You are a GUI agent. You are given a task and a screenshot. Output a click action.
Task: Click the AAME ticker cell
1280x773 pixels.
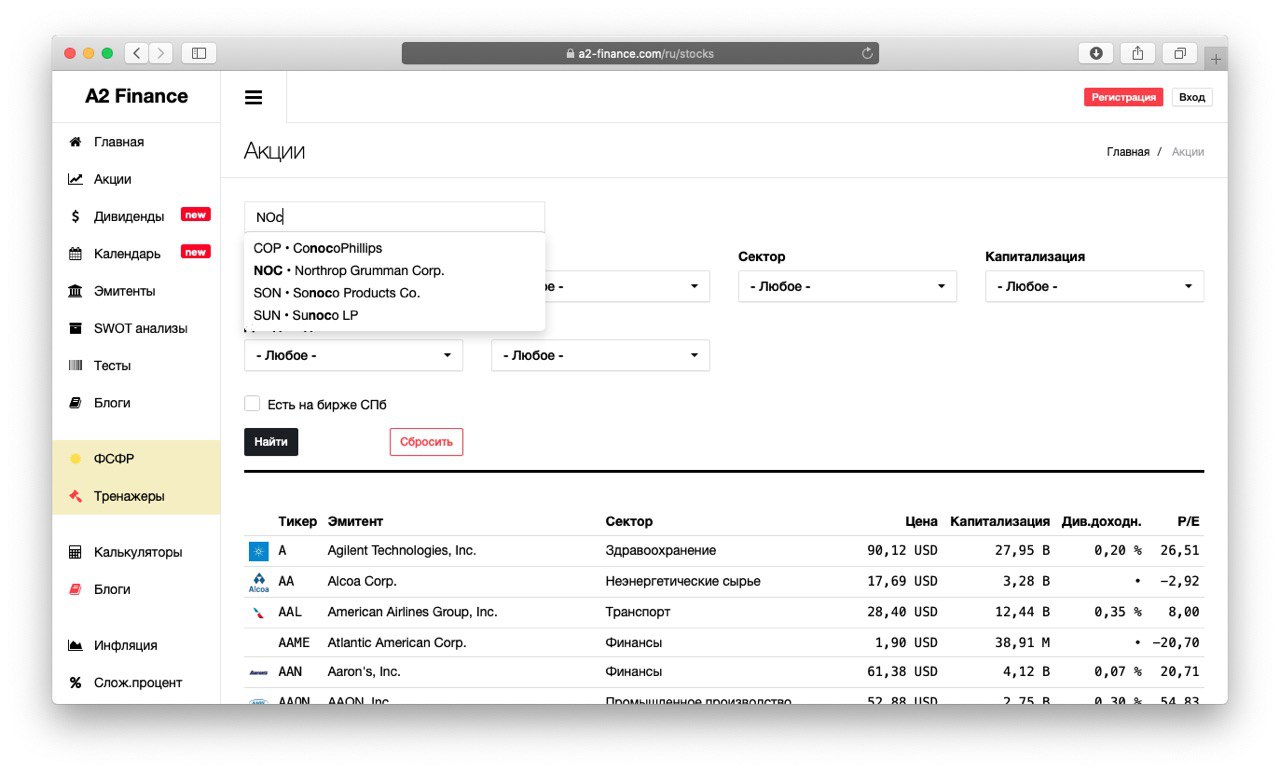pyautogui.click(x=294, y=642)
